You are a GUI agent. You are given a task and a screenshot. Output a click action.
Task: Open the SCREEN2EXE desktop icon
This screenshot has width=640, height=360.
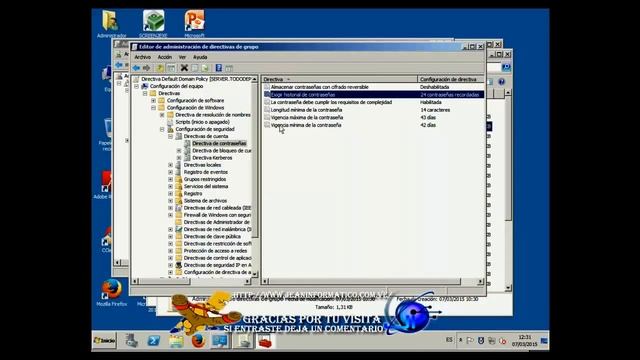point(153,21)
